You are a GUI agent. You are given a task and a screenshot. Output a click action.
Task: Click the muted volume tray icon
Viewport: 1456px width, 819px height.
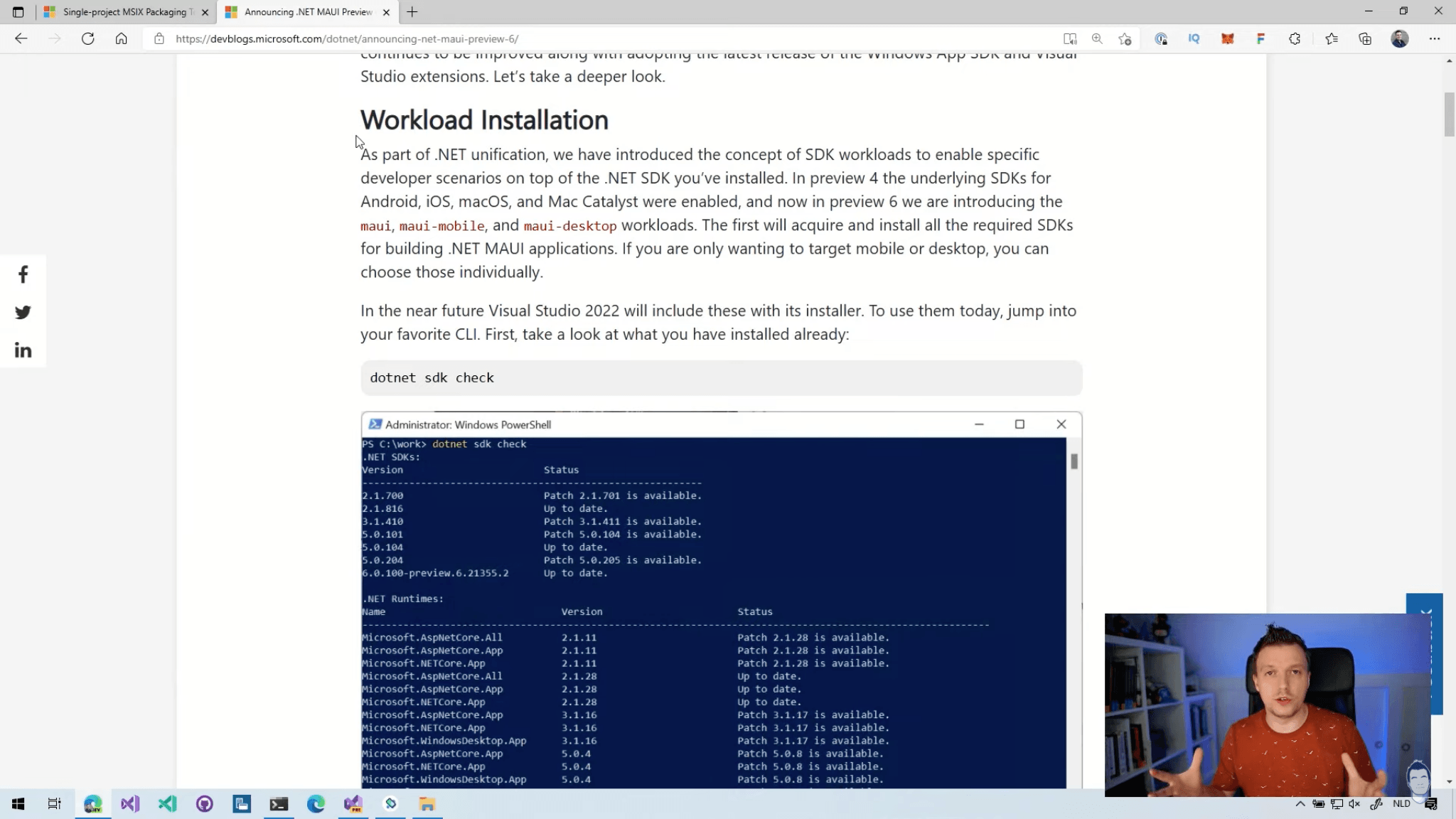[1354, 804]
